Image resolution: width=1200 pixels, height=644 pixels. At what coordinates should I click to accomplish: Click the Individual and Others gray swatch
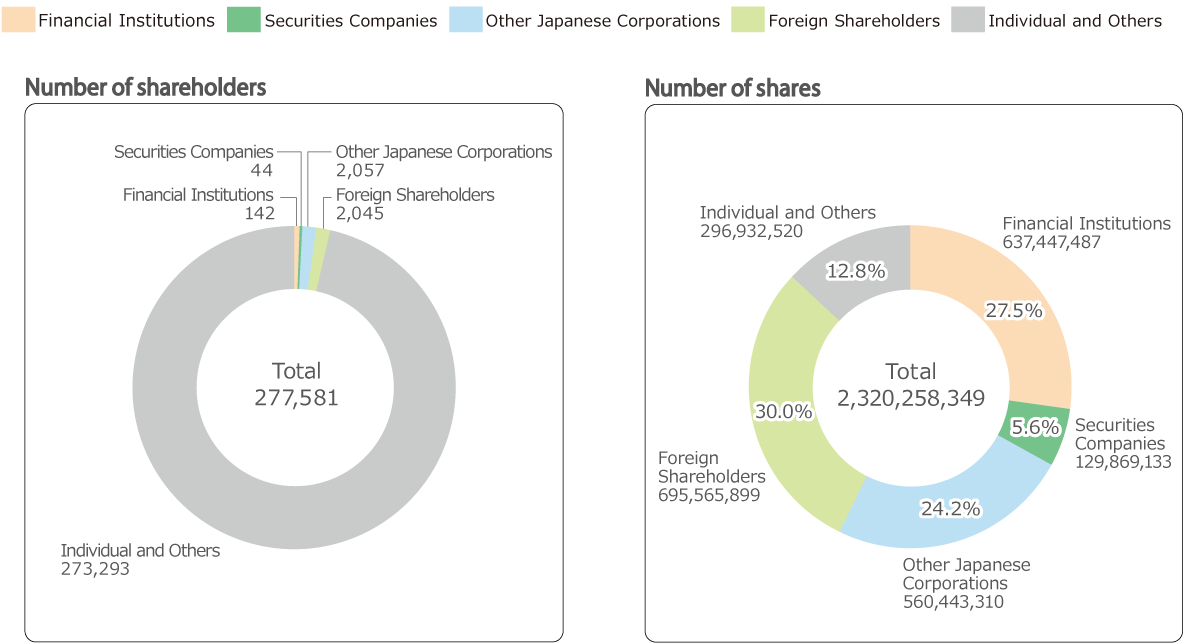coord(966,19)
